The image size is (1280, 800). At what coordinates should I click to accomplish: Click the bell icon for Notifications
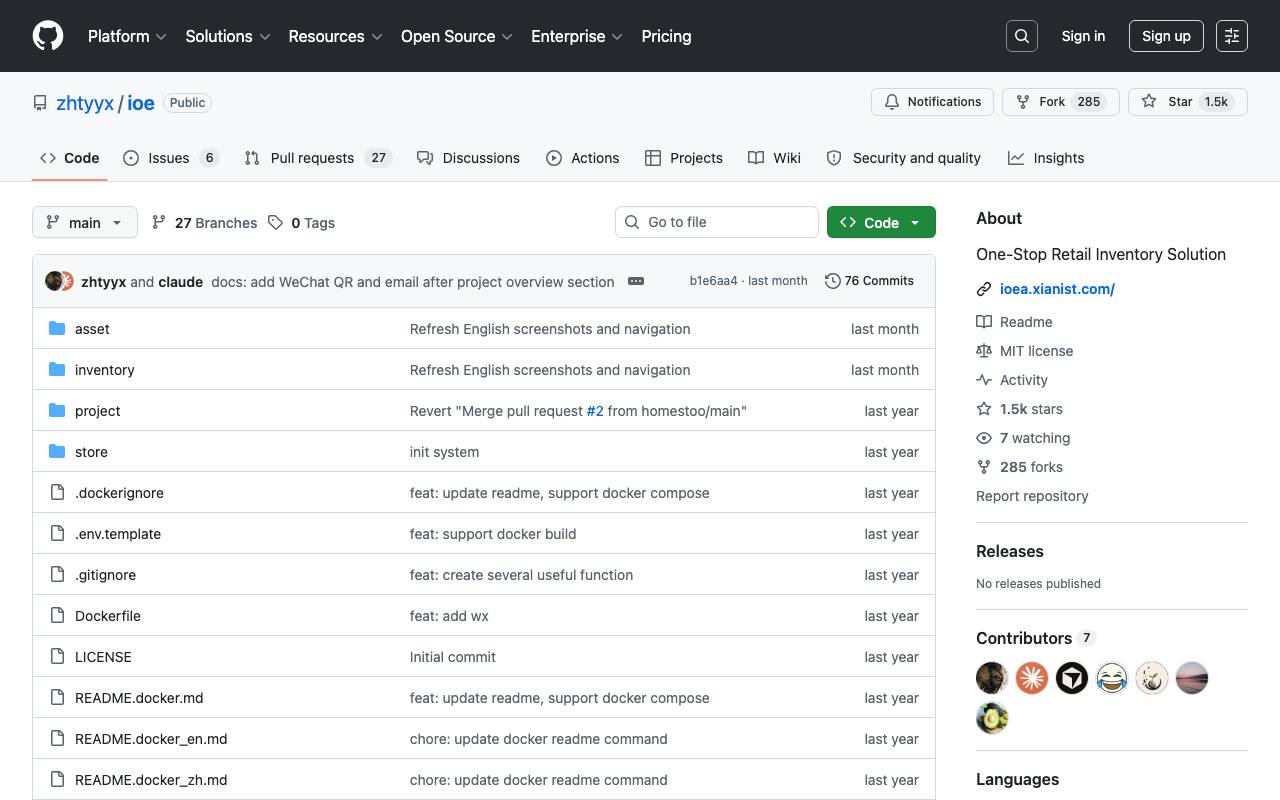pyautogui.click(x=892, y=102)
